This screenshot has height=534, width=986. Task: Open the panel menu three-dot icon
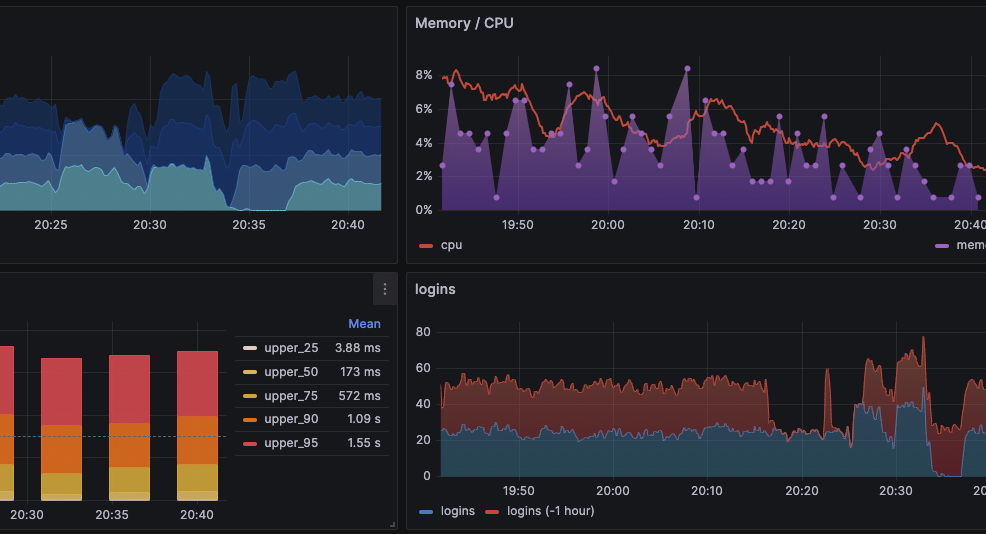(385, 289)
